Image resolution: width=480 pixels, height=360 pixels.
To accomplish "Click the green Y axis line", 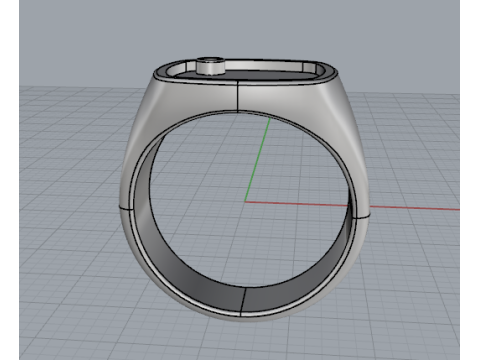I will 257,160.
